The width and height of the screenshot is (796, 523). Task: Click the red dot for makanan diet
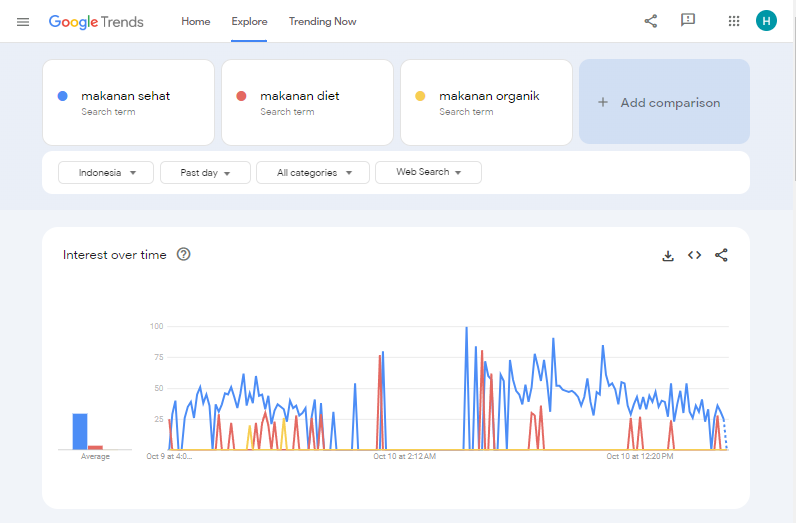coord(241,96)
